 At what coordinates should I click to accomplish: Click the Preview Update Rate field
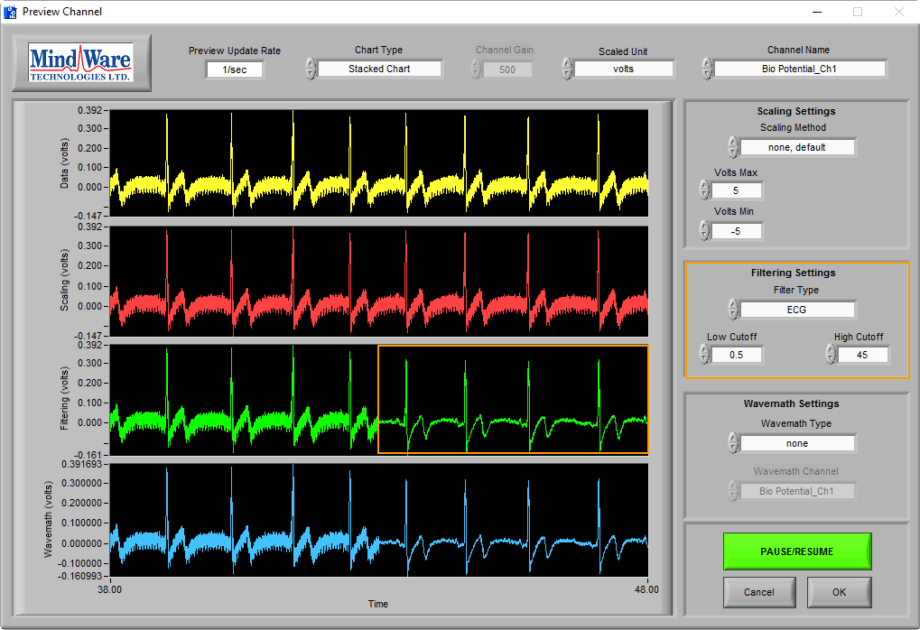click(233, 68)
